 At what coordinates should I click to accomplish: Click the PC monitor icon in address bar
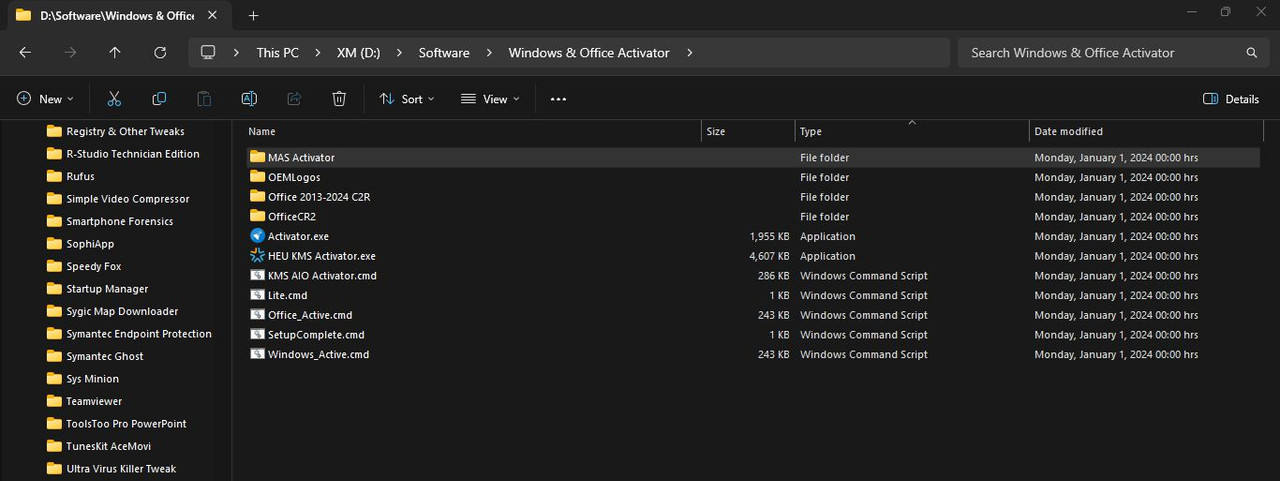[208, 53]
